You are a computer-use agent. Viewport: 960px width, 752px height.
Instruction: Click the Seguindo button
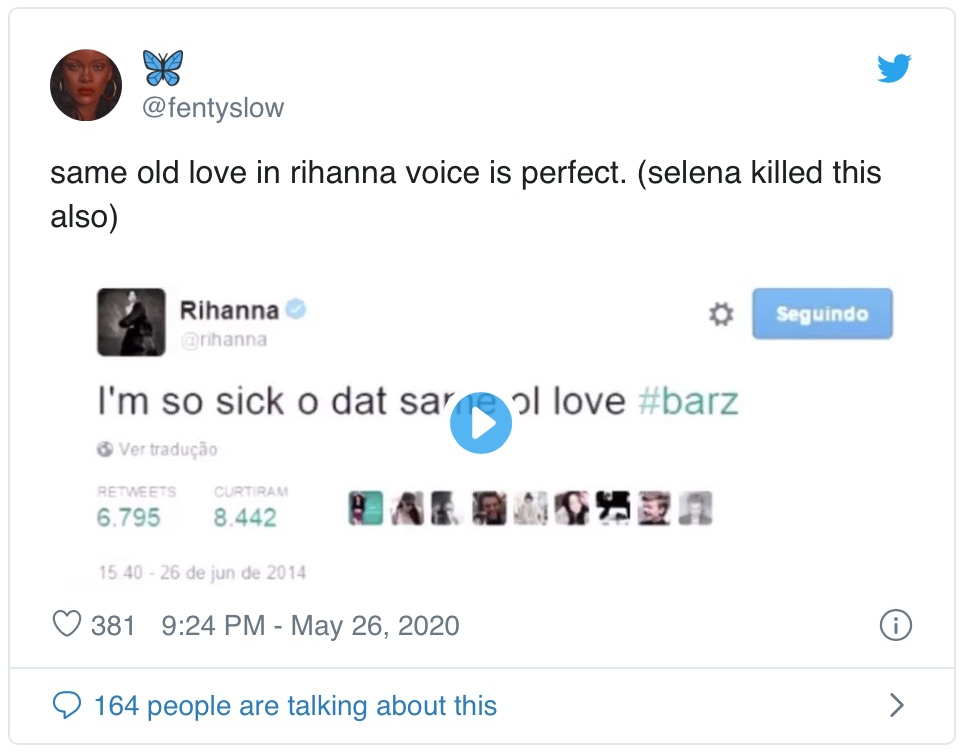(822, 314)
